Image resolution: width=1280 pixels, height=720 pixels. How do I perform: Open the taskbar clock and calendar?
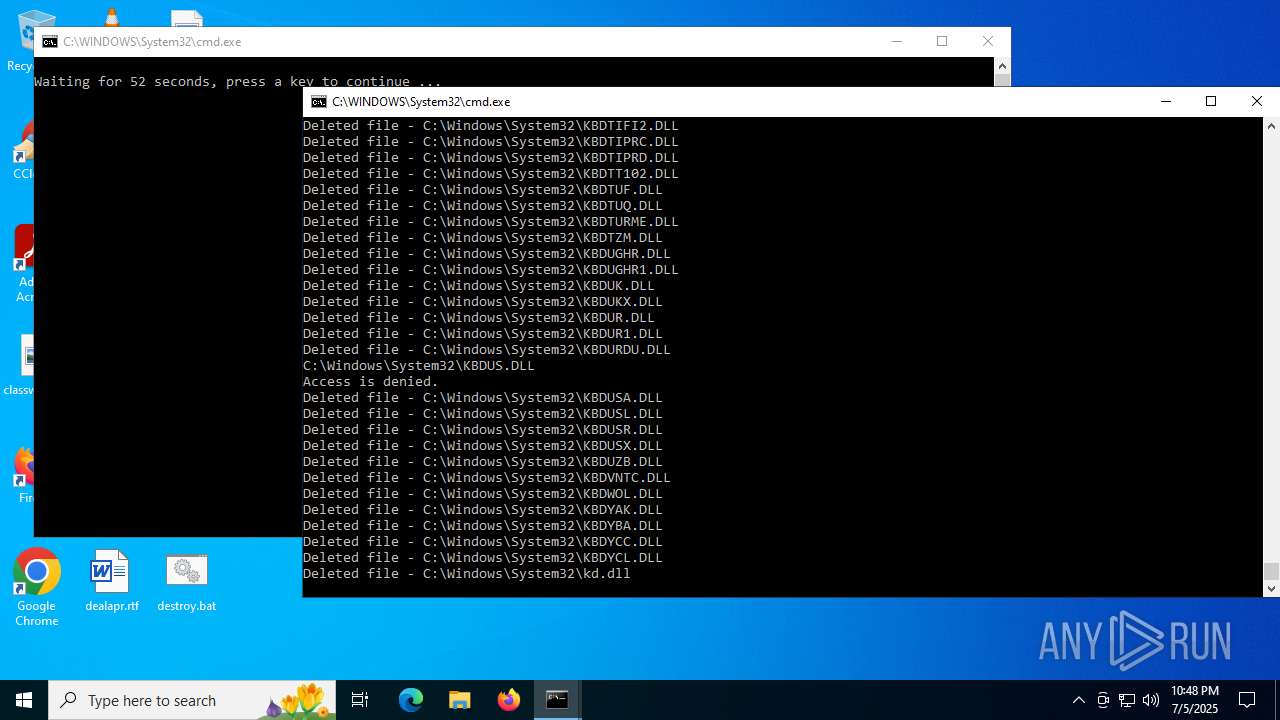(1194, 700)
